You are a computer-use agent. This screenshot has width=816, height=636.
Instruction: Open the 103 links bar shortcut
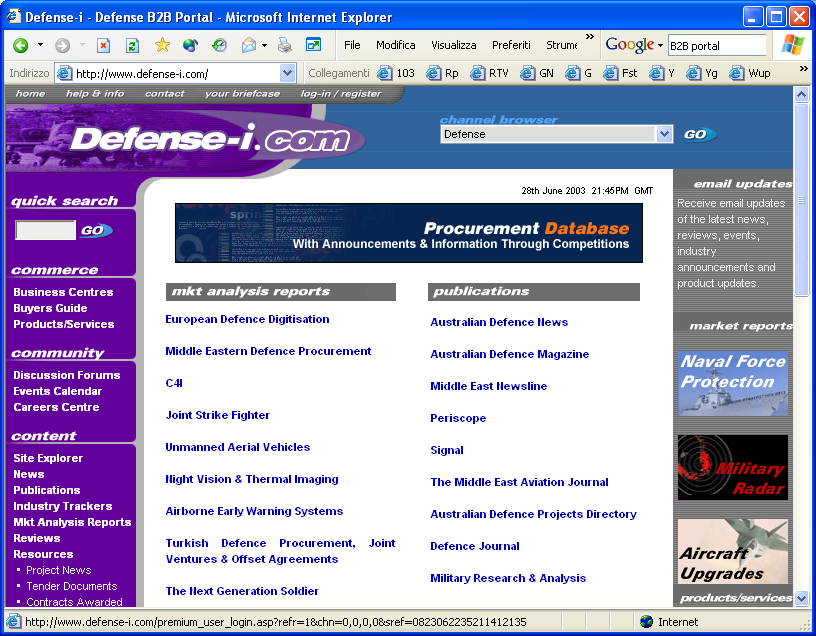397,73
